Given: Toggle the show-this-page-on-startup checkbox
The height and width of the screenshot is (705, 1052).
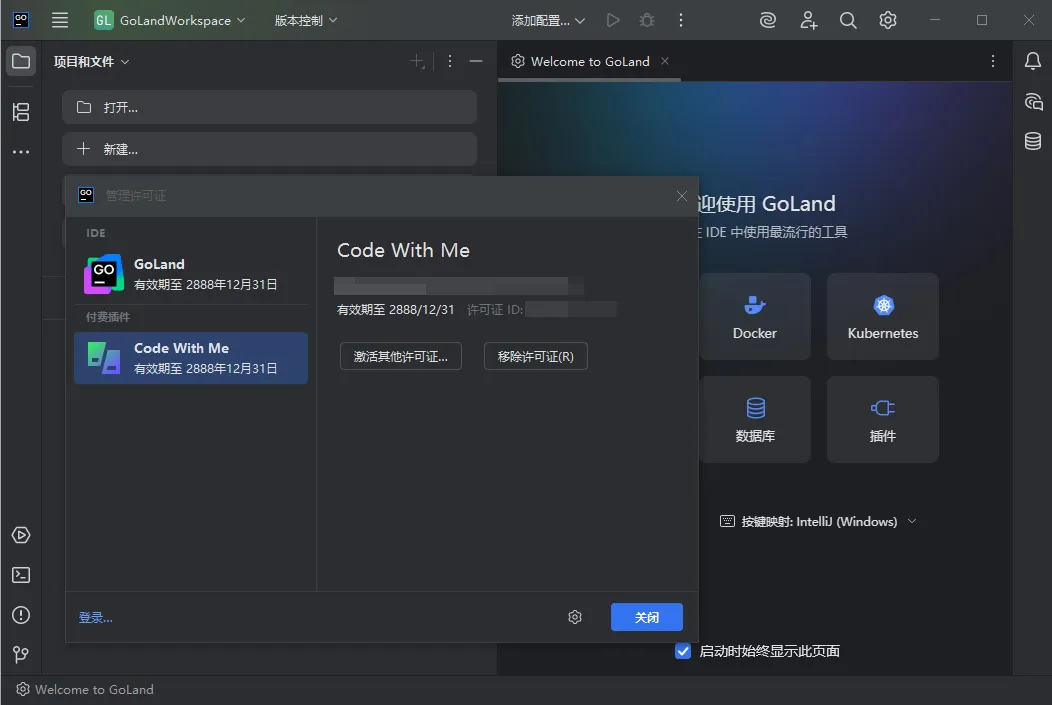Looking at the screenshot, I should pyautogui.click(x=683, y=651).
